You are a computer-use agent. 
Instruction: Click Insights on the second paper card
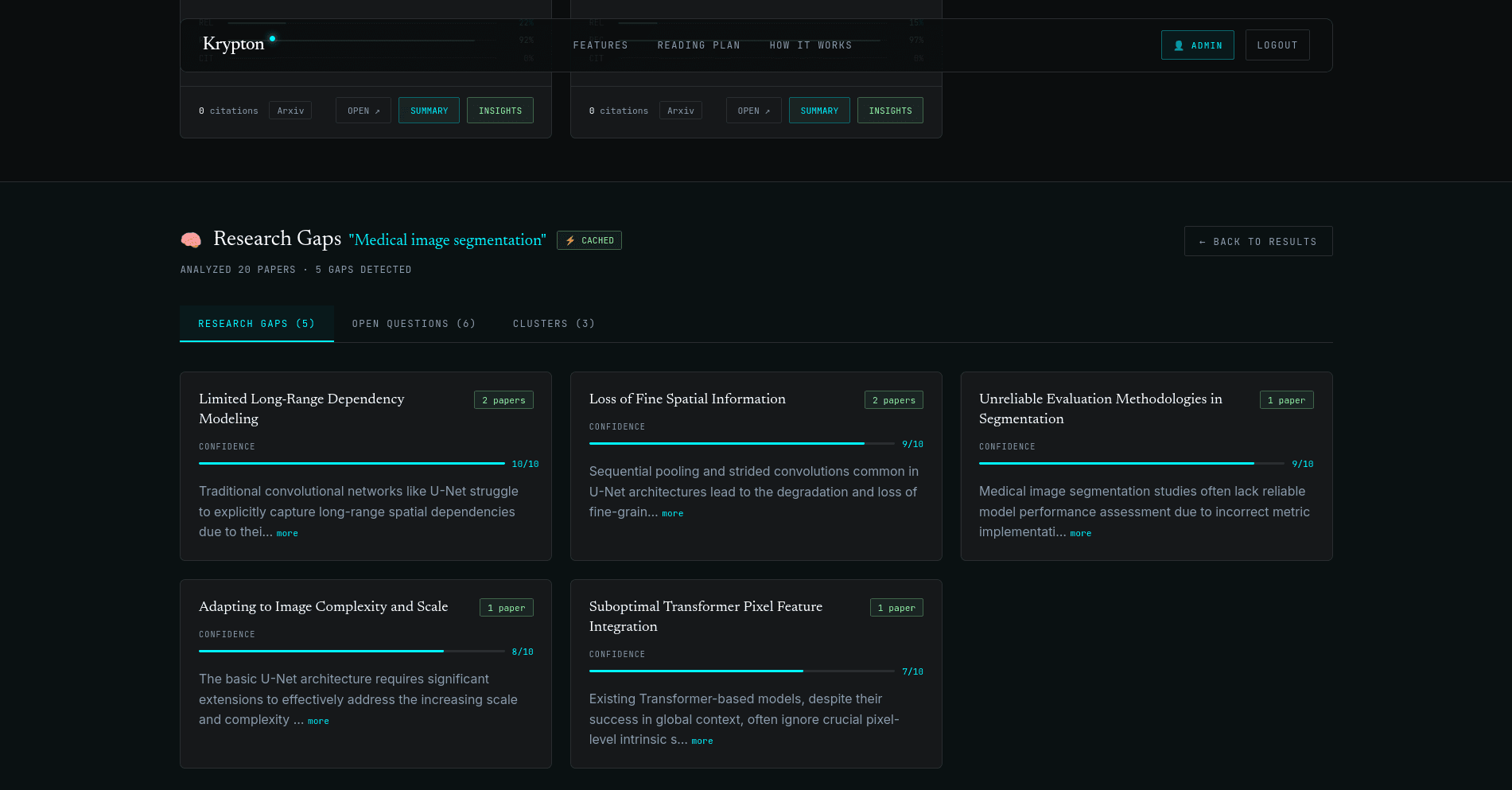(x=890, y=111)
